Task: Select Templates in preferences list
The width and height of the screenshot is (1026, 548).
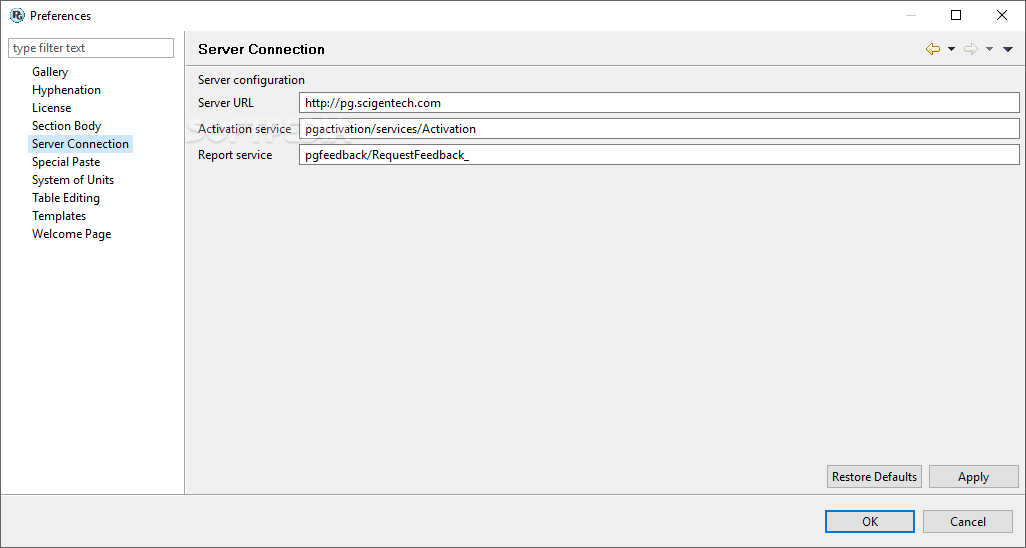Action: point(59,216)
